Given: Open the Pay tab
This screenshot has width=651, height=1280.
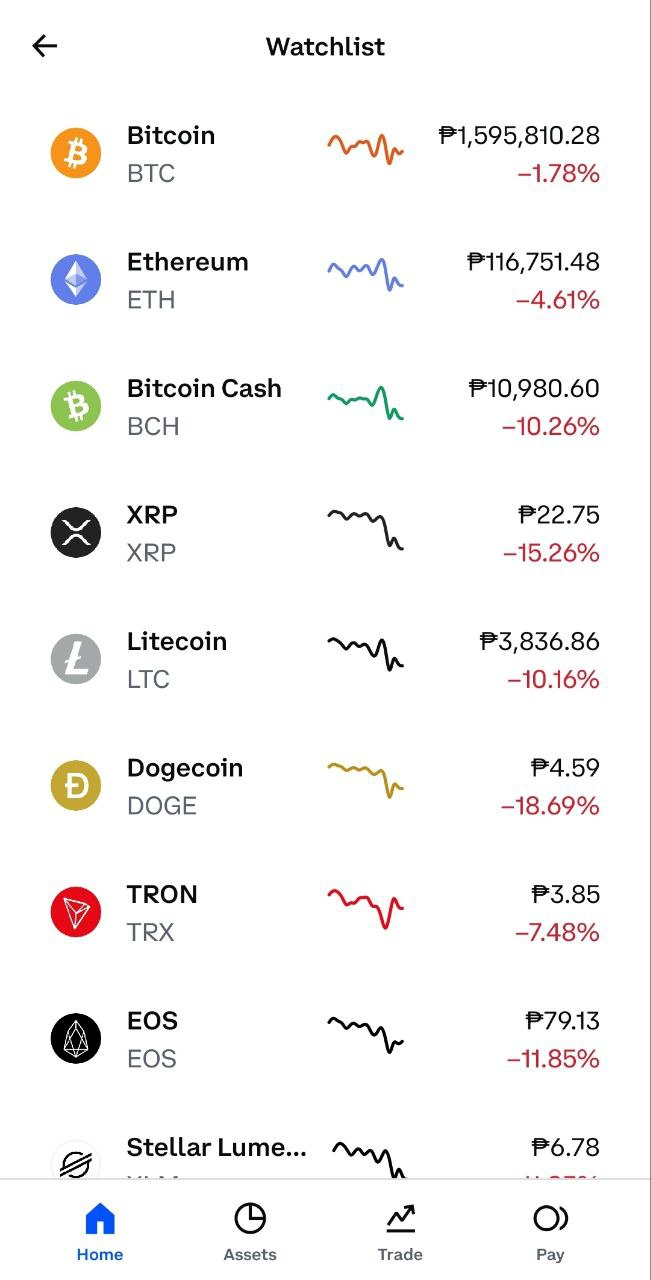Looking at the screenshot, I should [x=550, y=1233].
